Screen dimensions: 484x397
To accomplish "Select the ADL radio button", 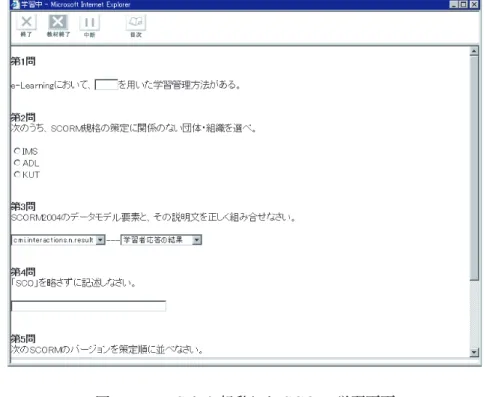I will click(17, 163).
